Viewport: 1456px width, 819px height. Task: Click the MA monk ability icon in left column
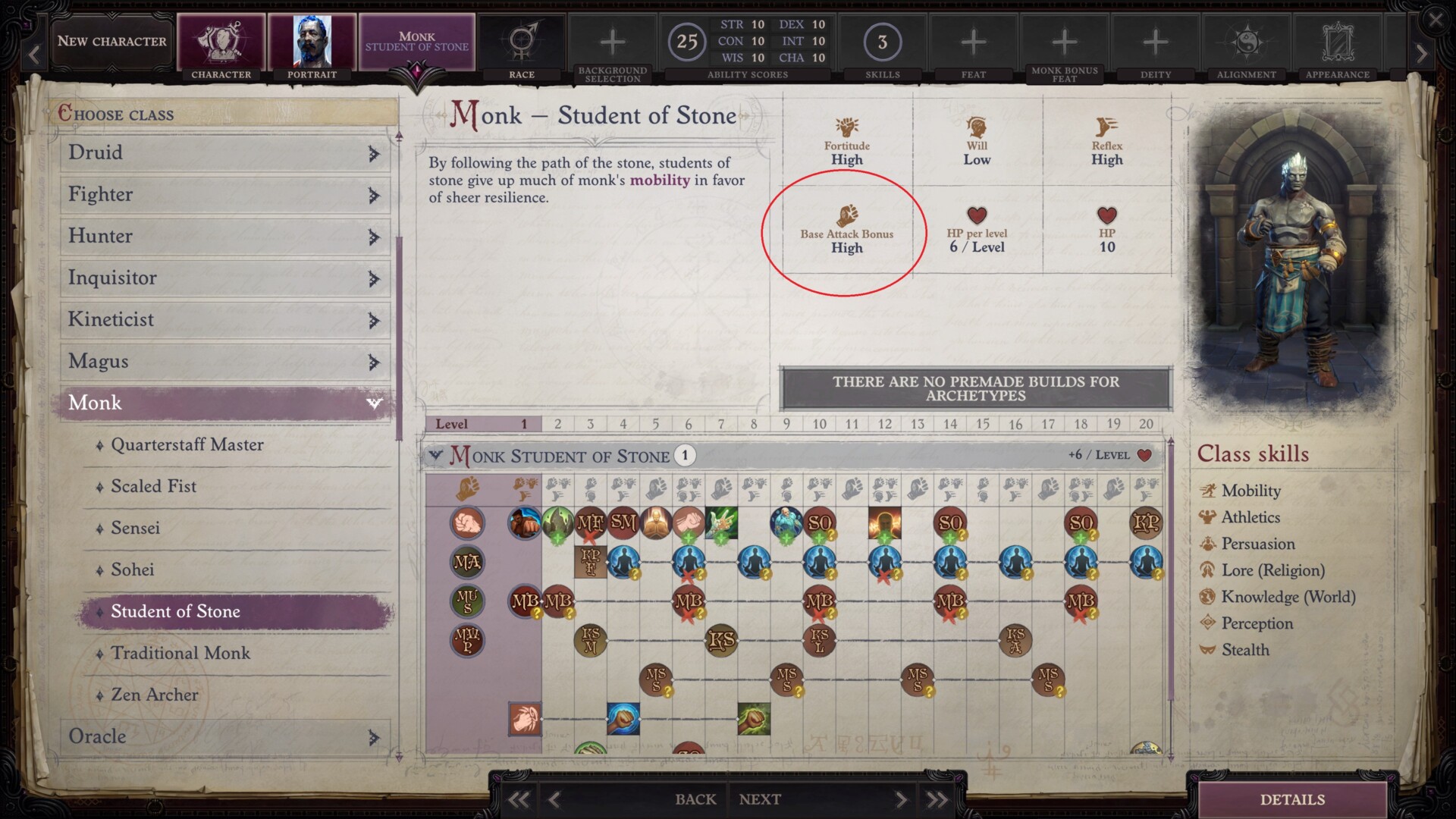[467, 562]
